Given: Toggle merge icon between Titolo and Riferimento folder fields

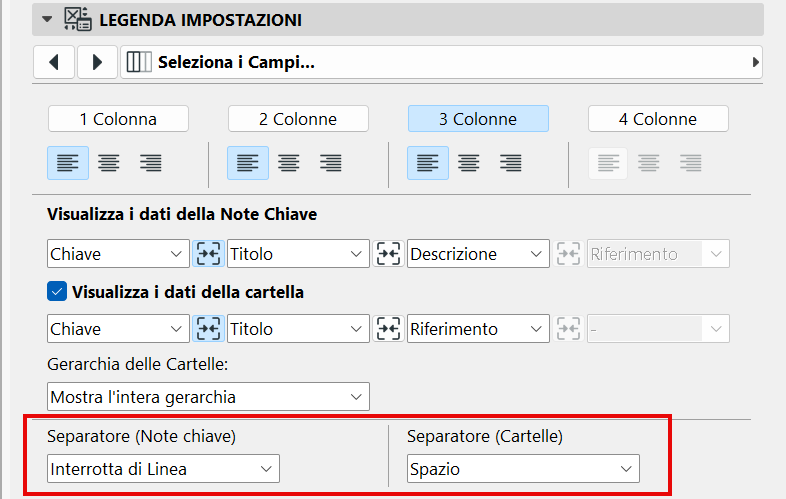Looking at the screenshot, I should [x=388, y=329].
